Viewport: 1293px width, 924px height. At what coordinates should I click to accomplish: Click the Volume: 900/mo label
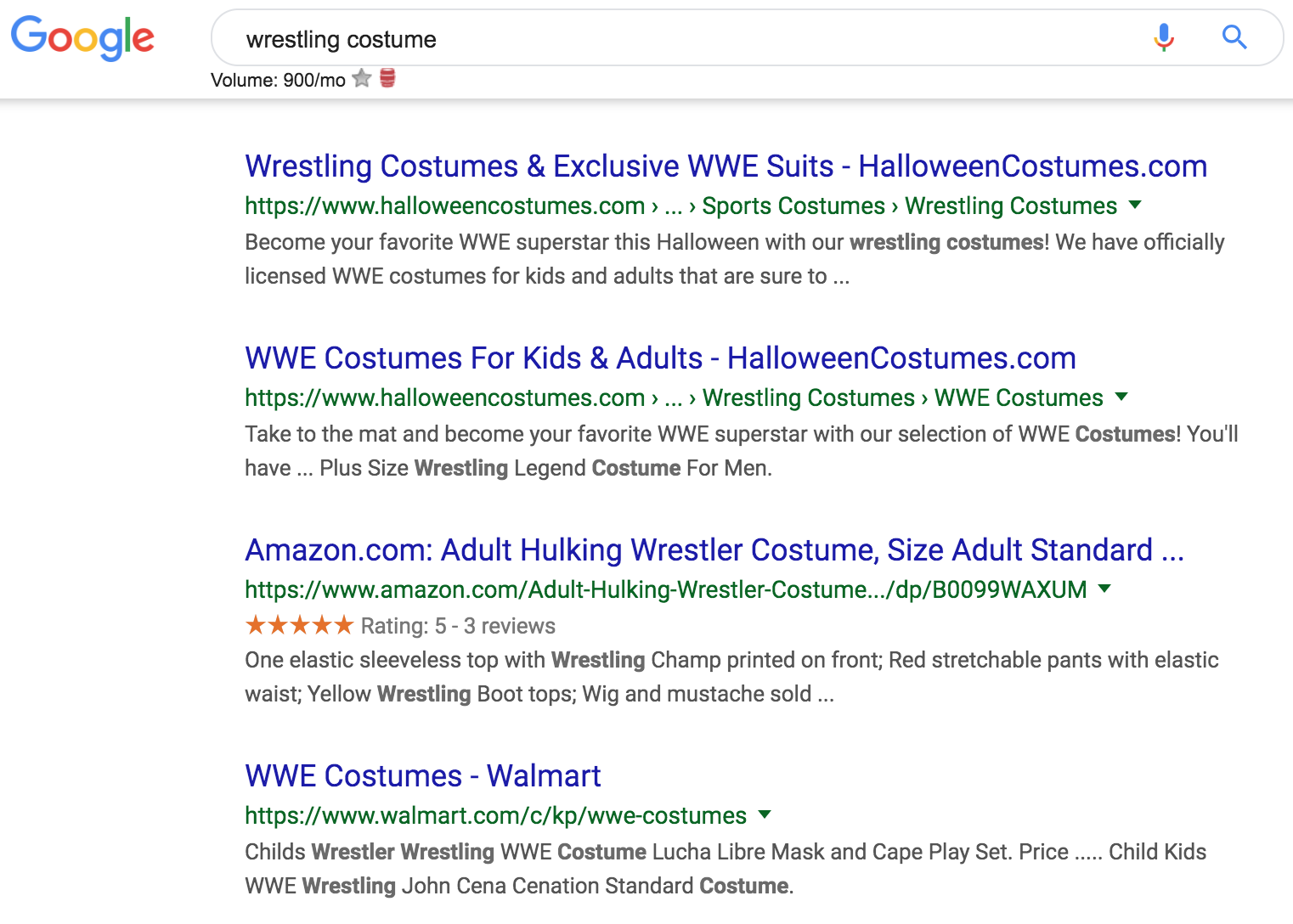point(278,81)
